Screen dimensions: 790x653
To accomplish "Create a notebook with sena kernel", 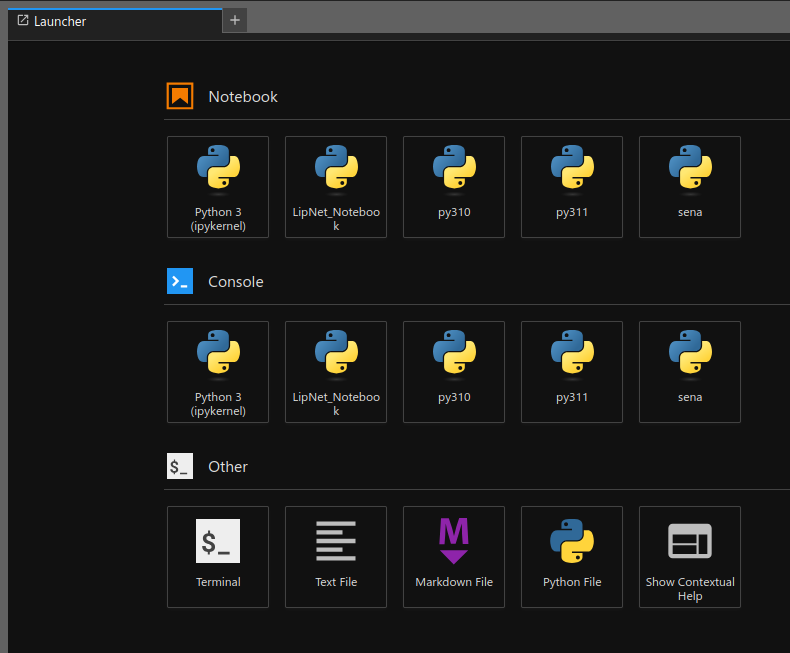I will click(690, 187).
